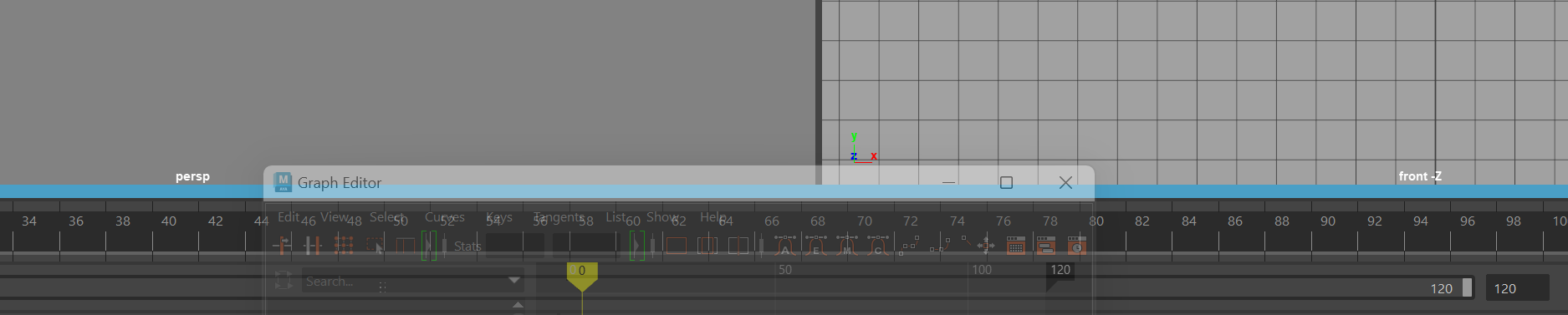Viewport: 1568px width, 315px height.
Task: Set Spline tangents marked E
Action: click(x=816, y=245)
